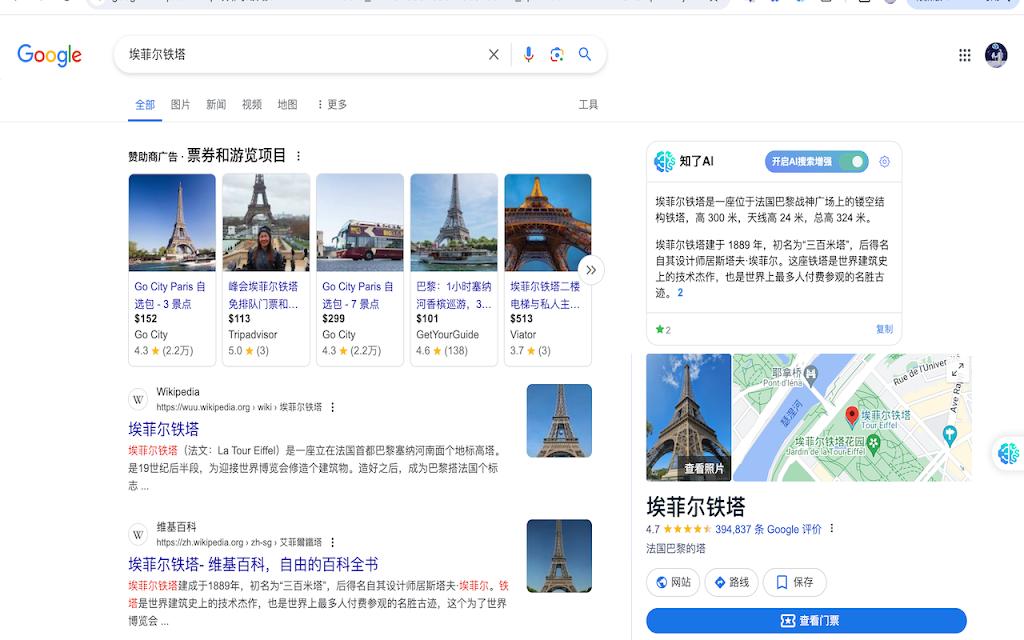Switch to the 地图 tab
The height and width of the screenshot is (640, 1024).
point(287,104)
